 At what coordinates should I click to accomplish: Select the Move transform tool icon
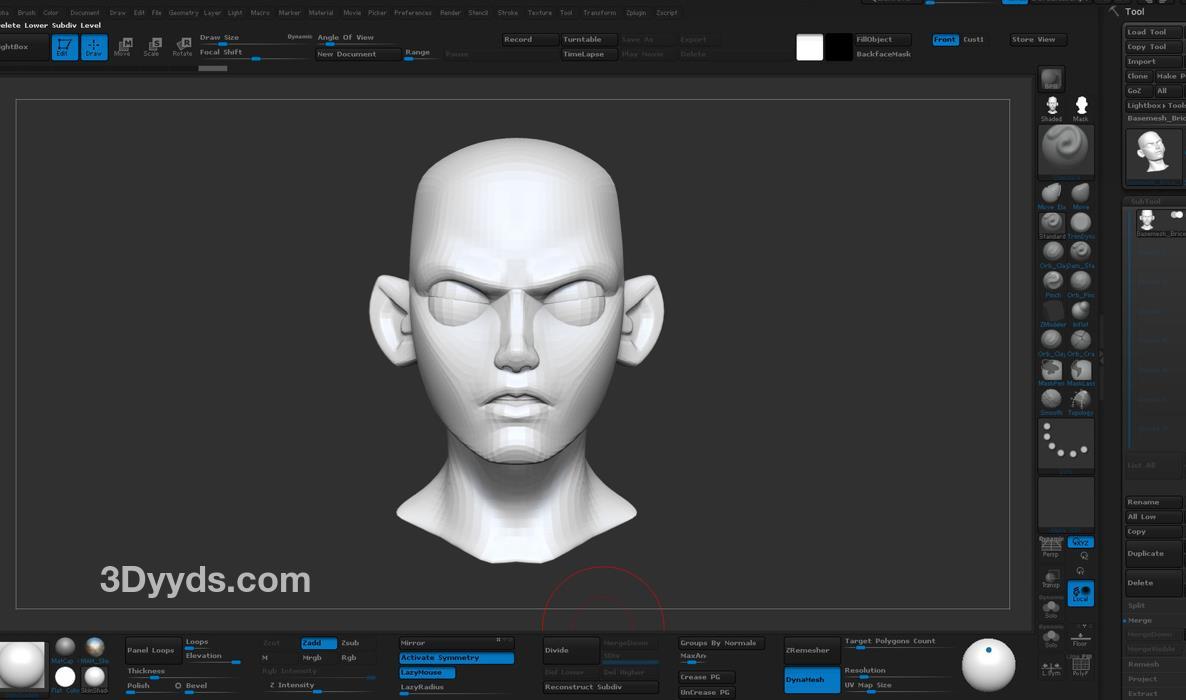tap(123, 47)
